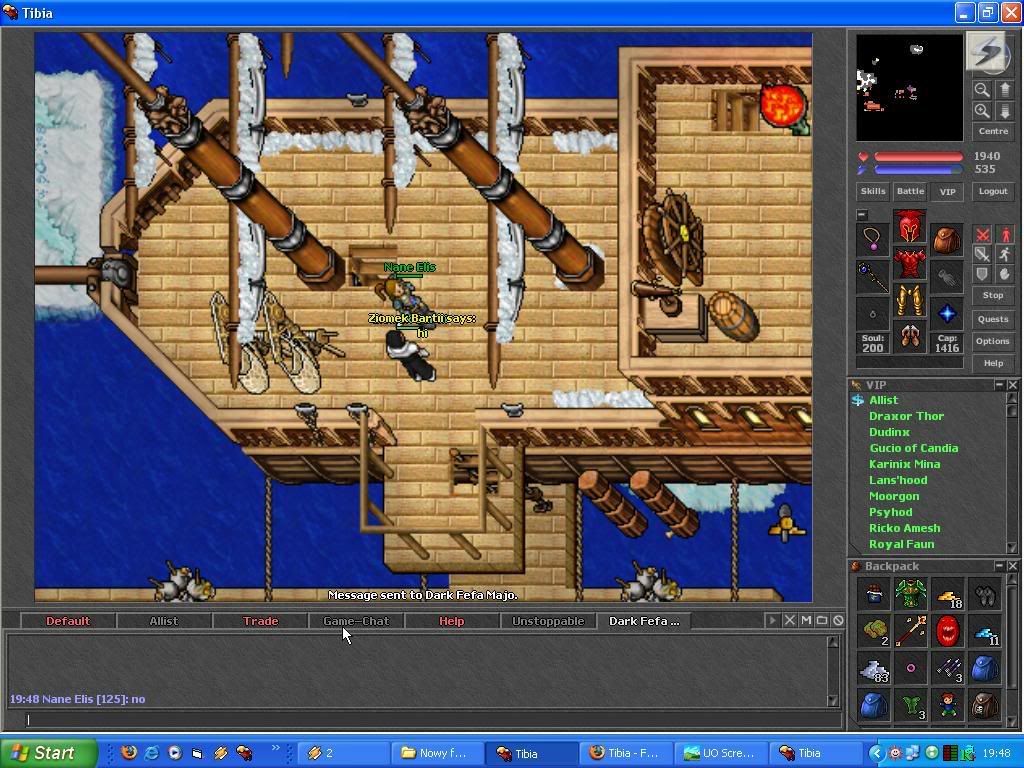Toggle secure mode hand icon

1005,274
